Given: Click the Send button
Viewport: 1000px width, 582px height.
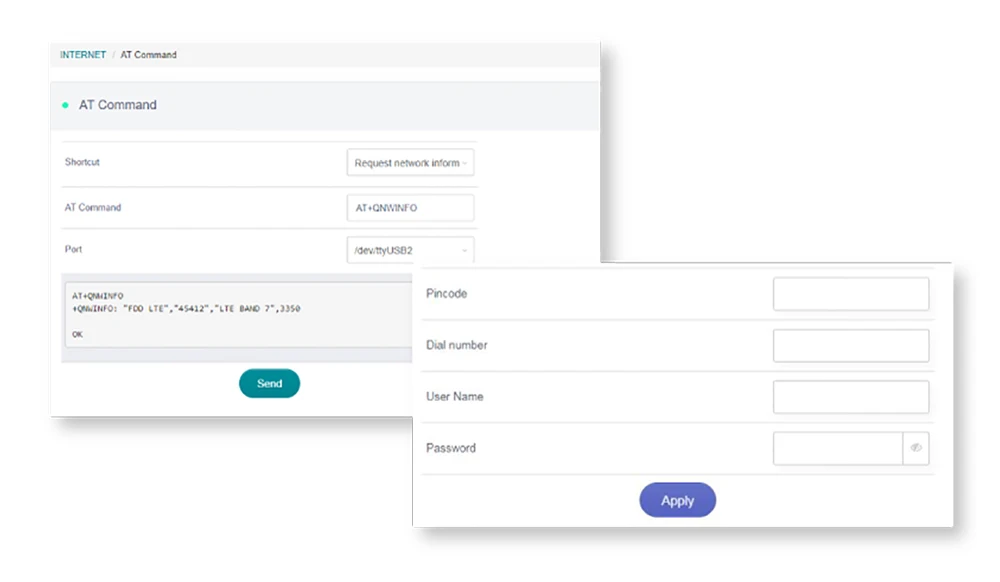Looking at the screenshot, I should (x=269, y=383).
